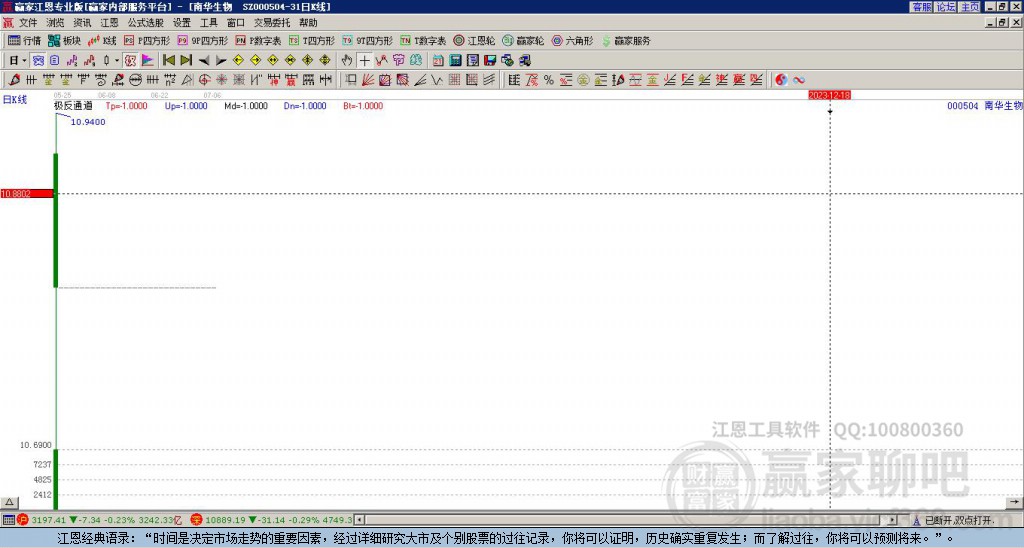
Task: Click the horizontal scrollbar track
Action: [x=626, y=520]
